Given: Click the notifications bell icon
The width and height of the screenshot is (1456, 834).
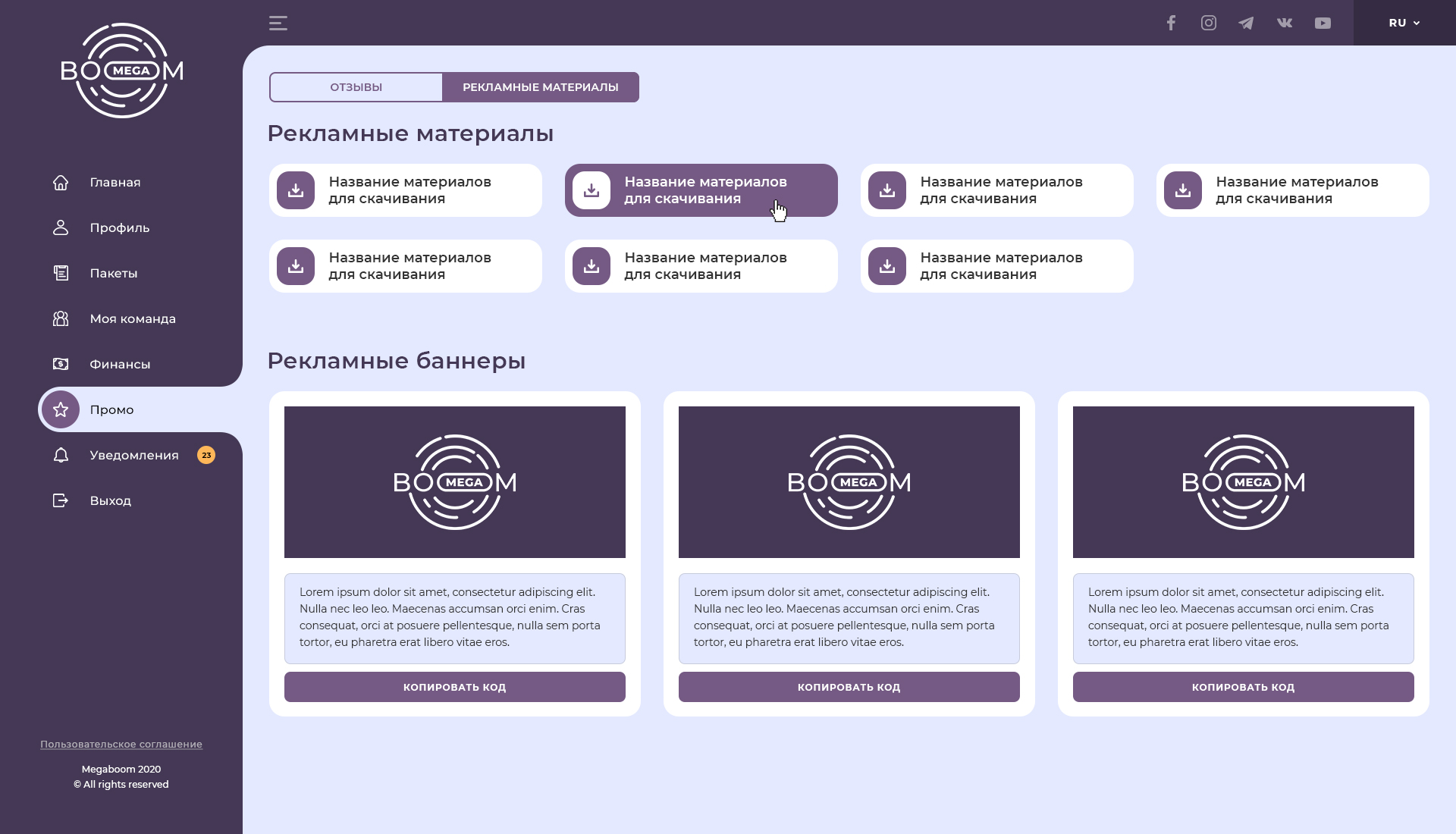Looking at the screenshot, I should (x=61, y=455).
